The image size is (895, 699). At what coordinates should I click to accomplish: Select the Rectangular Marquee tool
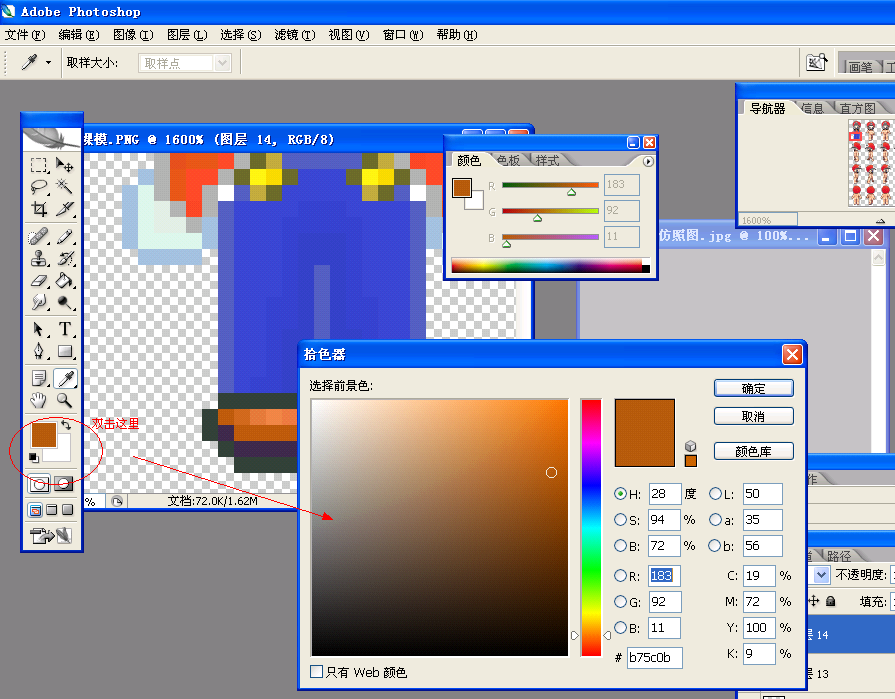coord(38,165)
